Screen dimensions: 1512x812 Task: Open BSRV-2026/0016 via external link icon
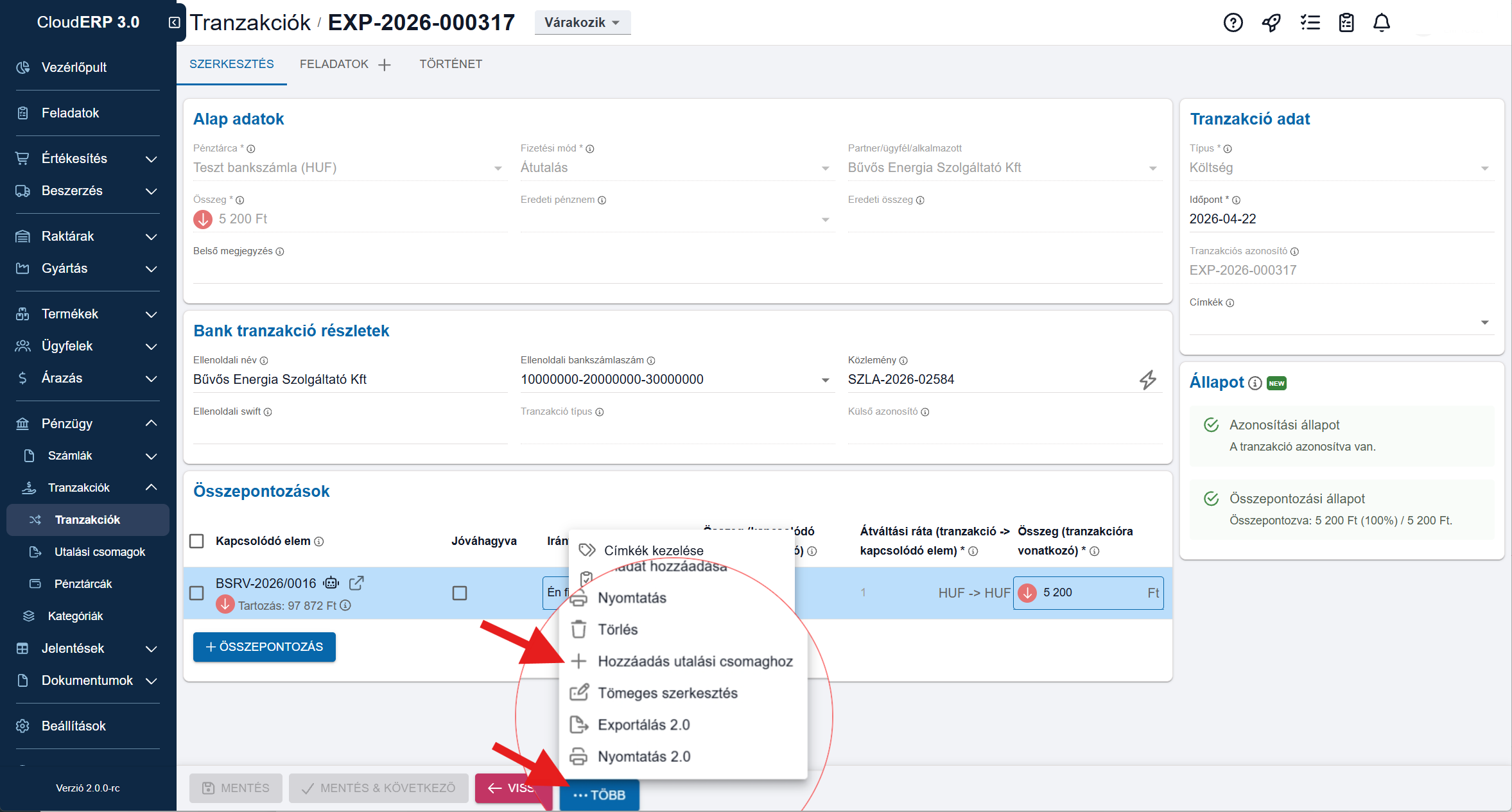(356, 583)
